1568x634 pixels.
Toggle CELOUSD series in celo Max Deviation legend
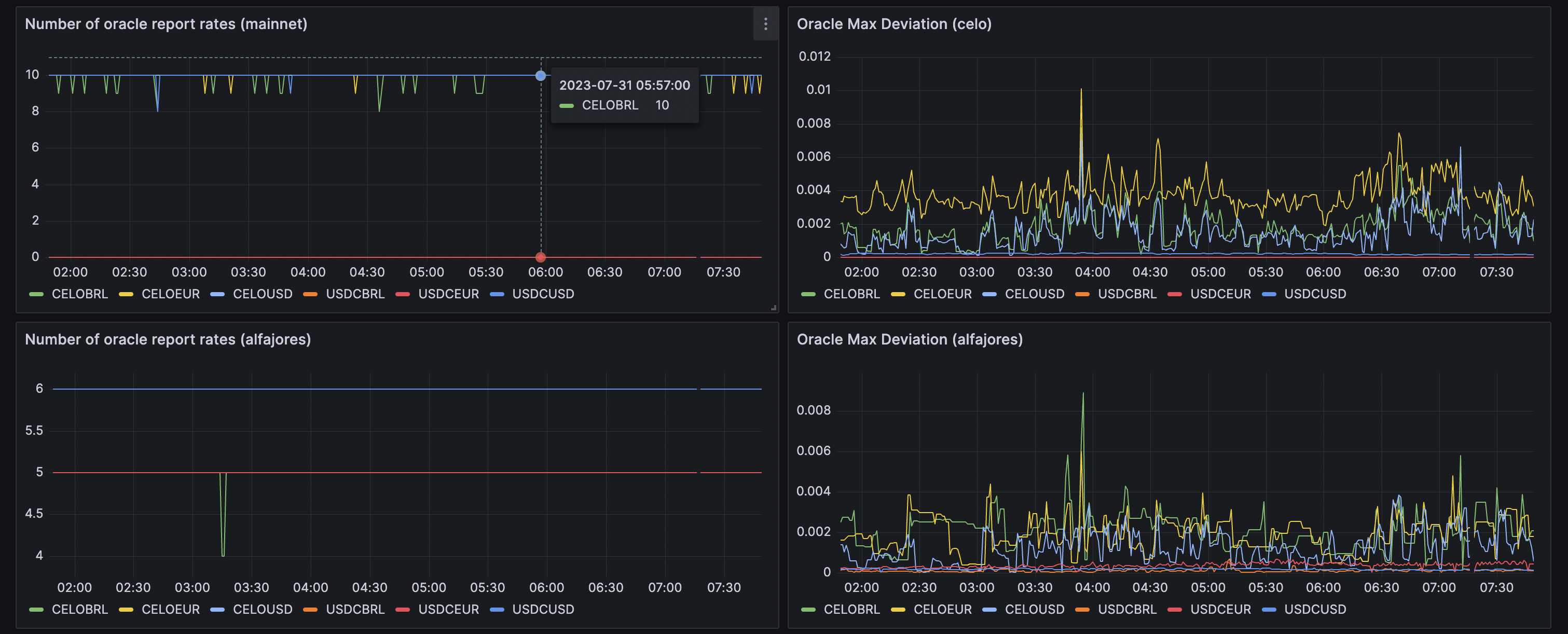point(1034,294)
